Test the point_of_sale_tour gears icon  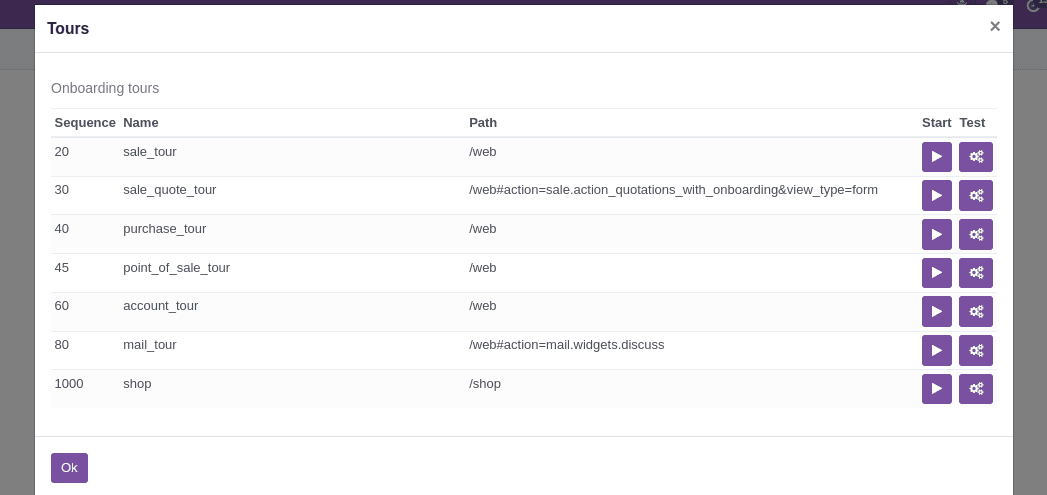coord(976,273)
